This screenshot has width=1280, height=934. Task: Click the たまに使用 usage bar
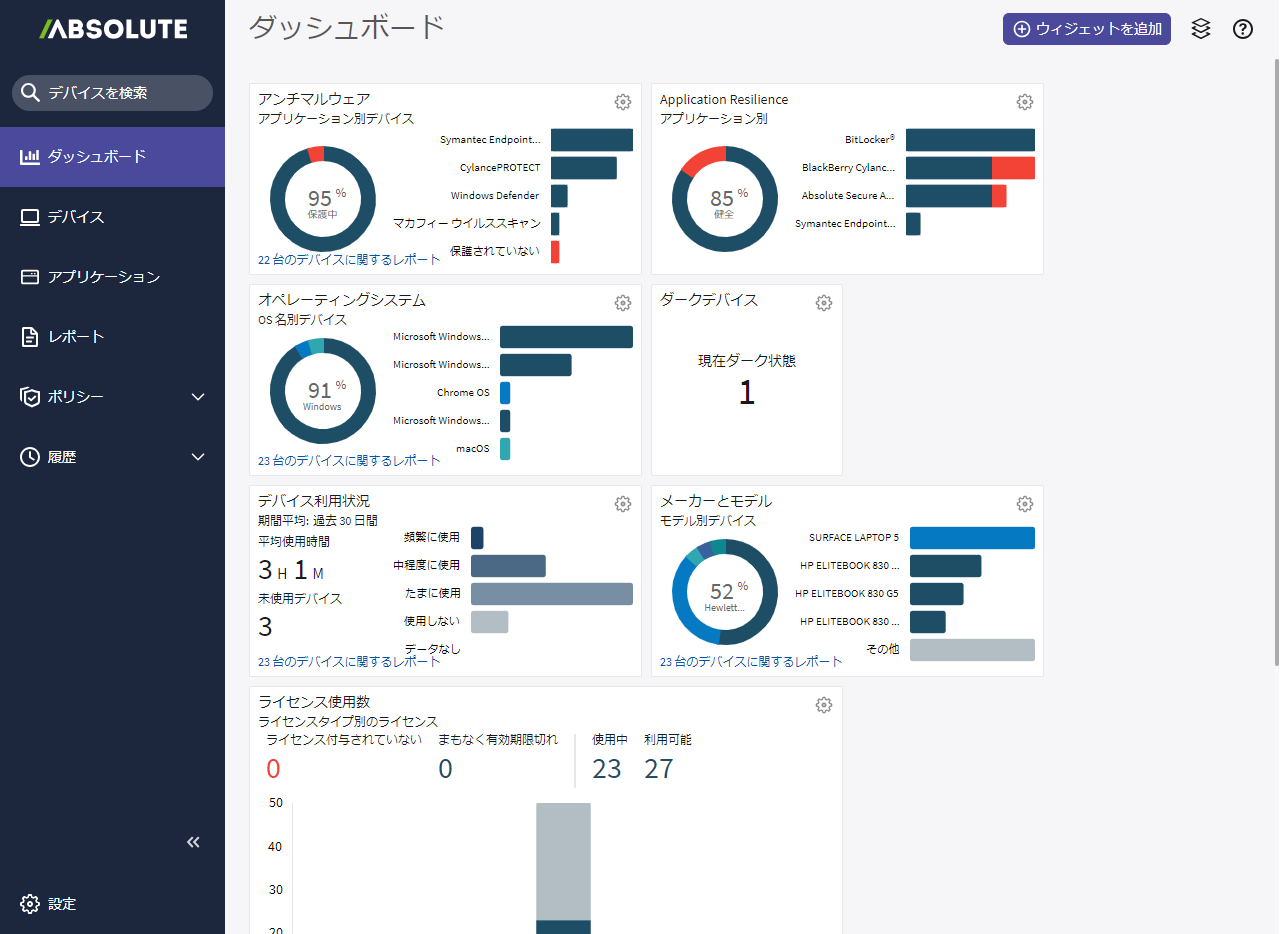(x=552, y=594)
